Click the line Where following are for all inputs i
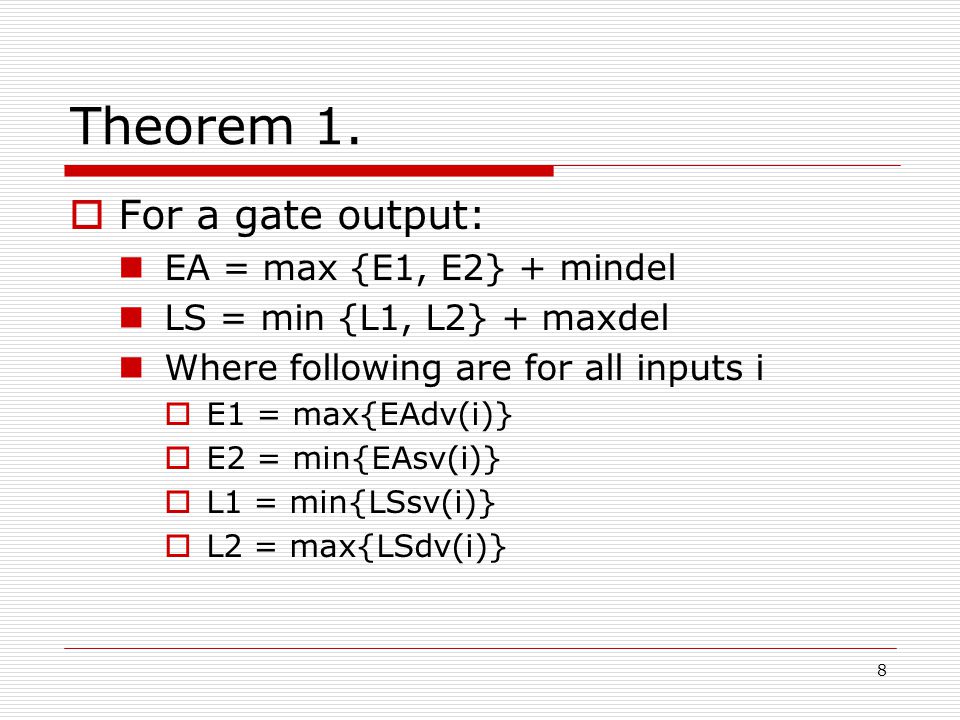Viewport: 960px width, 720px height. (465, 368)
